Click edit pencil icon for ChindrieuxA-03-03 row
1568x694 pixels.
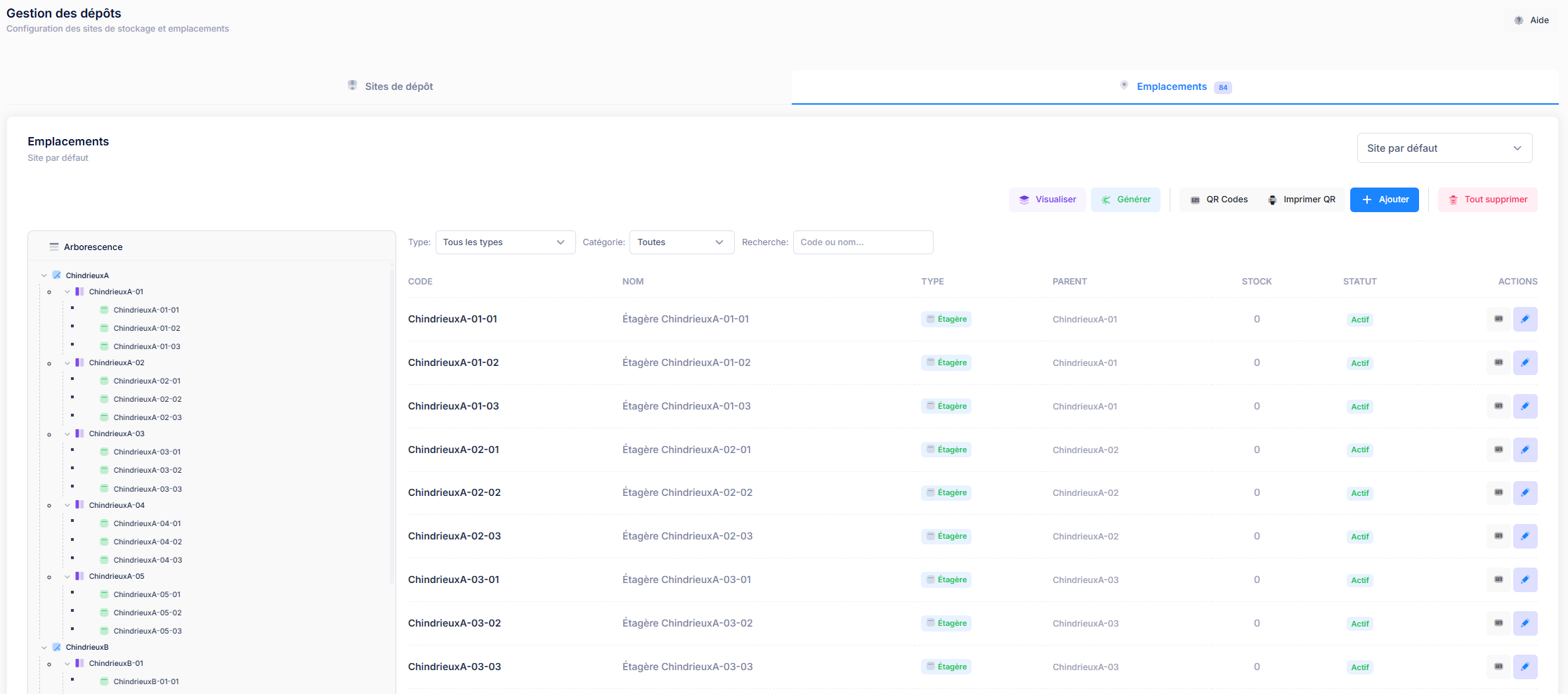coord(1524,667)
